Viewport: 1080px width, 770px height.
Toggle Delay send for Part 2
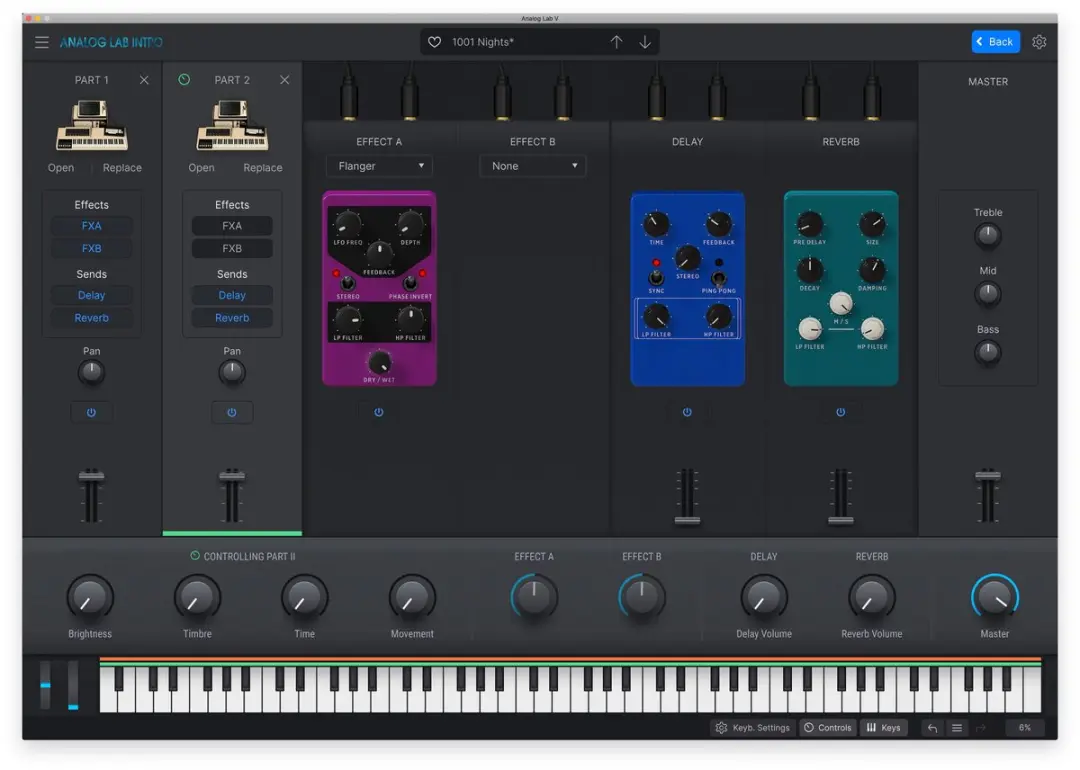point(232,295)
